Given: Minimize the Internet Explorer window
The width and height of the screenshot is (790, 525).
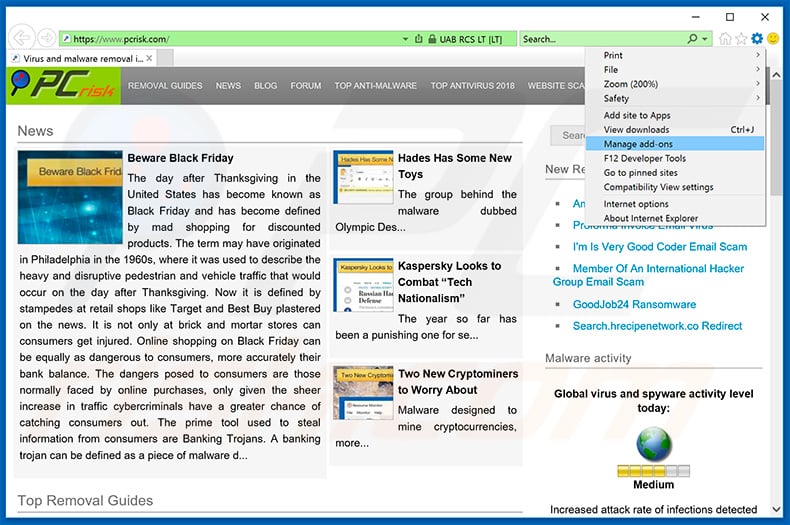Looking at the screenshot, I should [696, 17].
